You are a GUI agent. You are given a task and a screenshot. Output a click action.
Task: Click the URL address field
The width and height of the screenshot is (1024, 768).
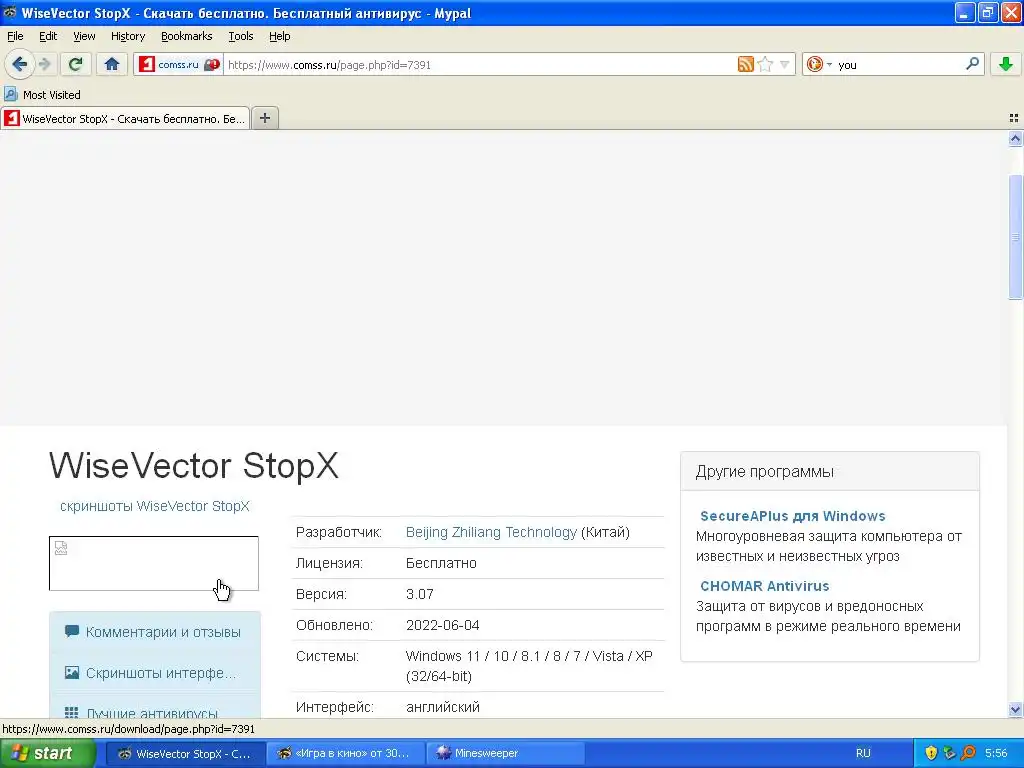[480, 65]
